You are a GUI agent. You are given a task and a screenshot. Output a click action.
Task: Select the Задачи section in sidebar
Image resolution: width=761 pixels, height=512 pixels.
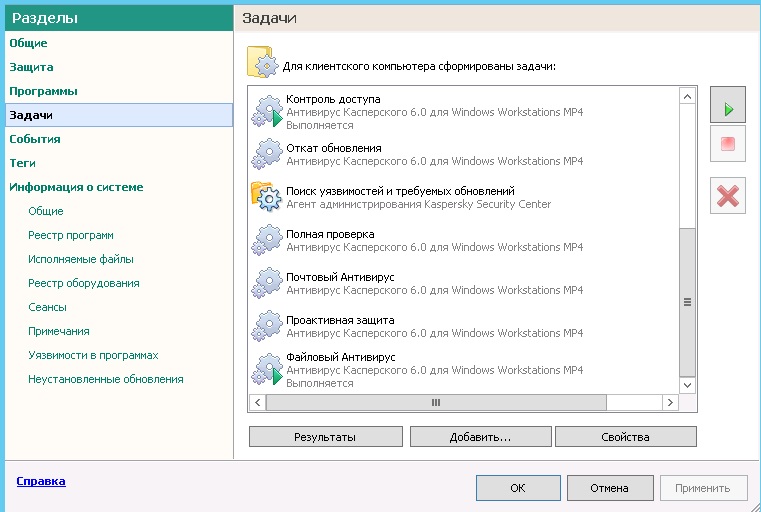pos(119,115)
